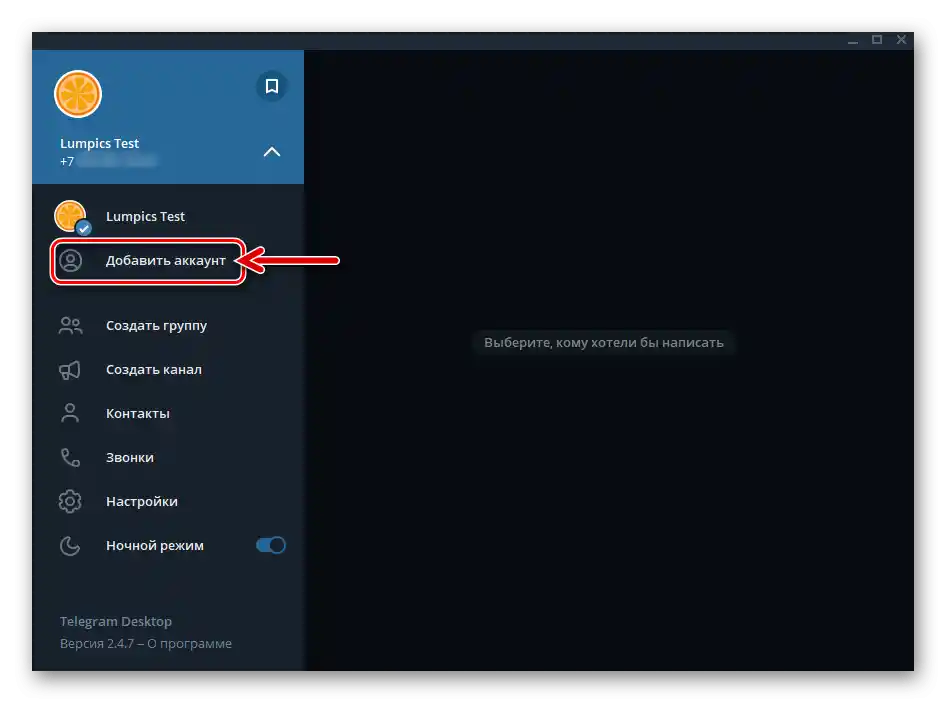Toggle the Night Mode switch off
The height and width of the screenshot is (703, 946).
click(x=271, y=545)
